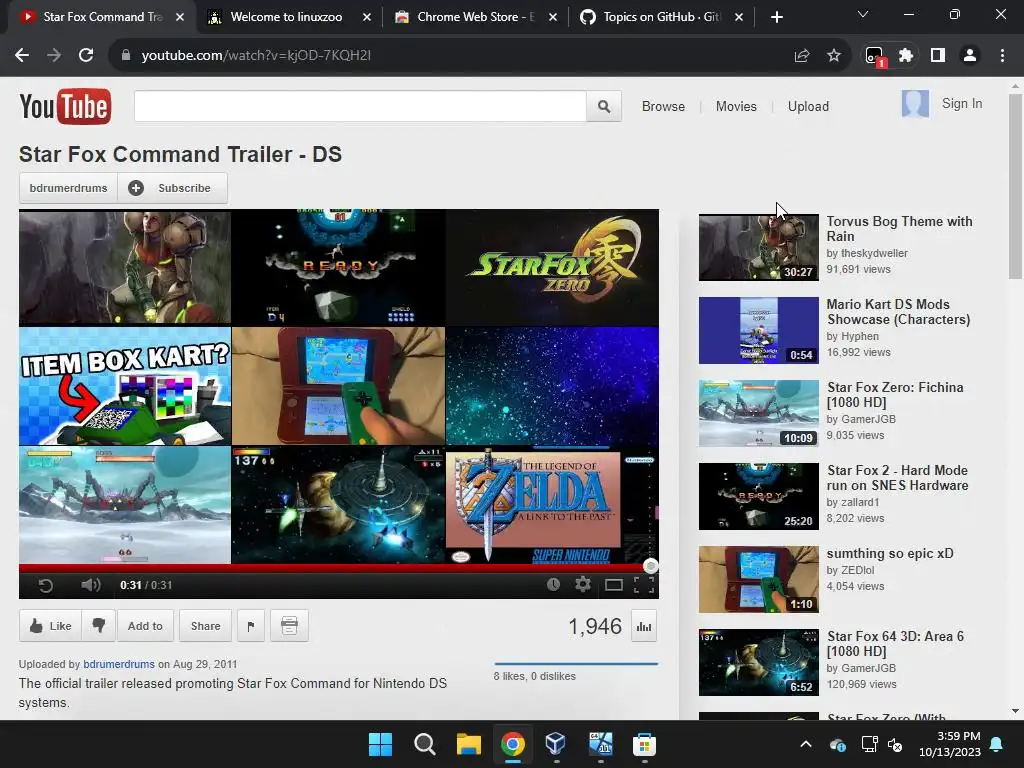Show video statistics bar-chart icon
The height and width of the screenshot is (768, 1024).
click(x=644, y=626)
